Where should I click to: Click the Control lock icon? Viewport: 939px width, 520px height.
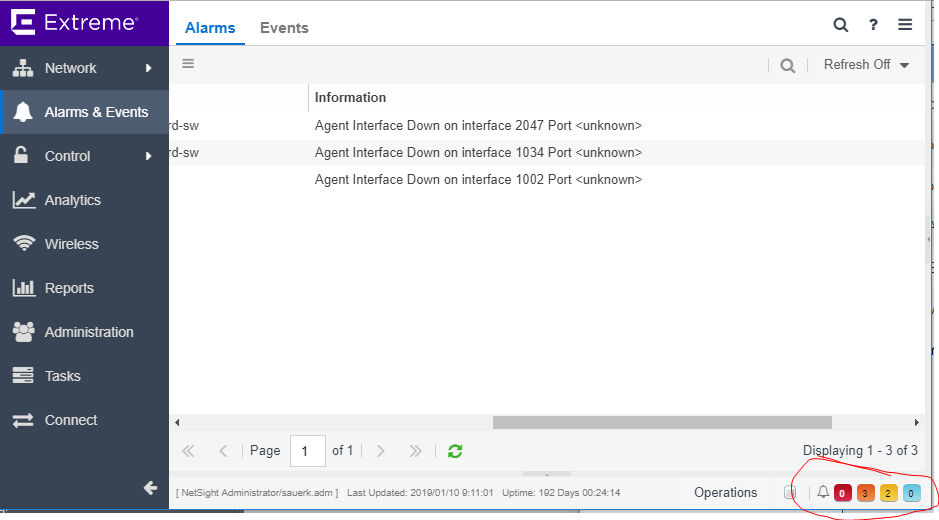pos(23,156)
